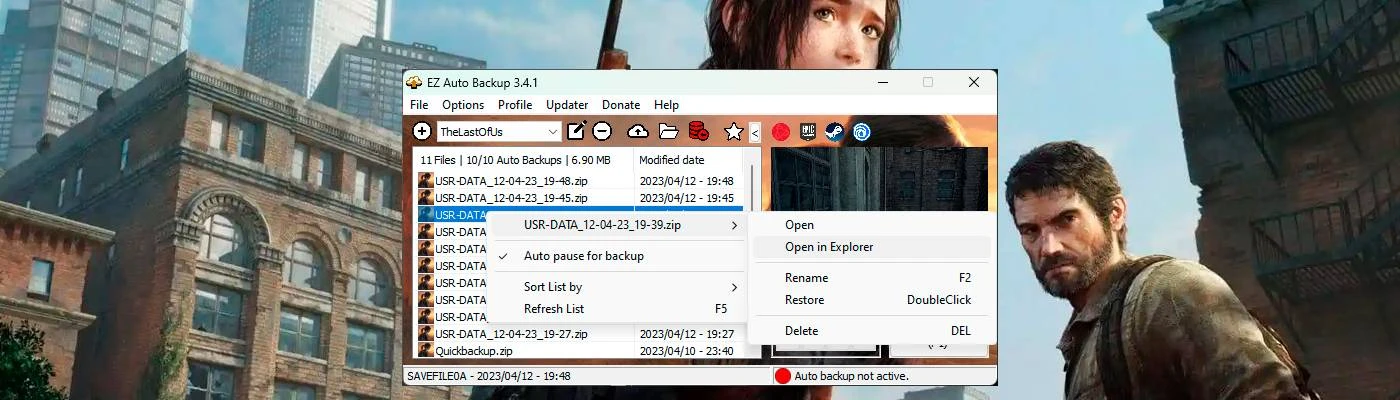Click the Quickbackup.zip file icon
The image size is (1400, 400).
(x=426, y=351)
